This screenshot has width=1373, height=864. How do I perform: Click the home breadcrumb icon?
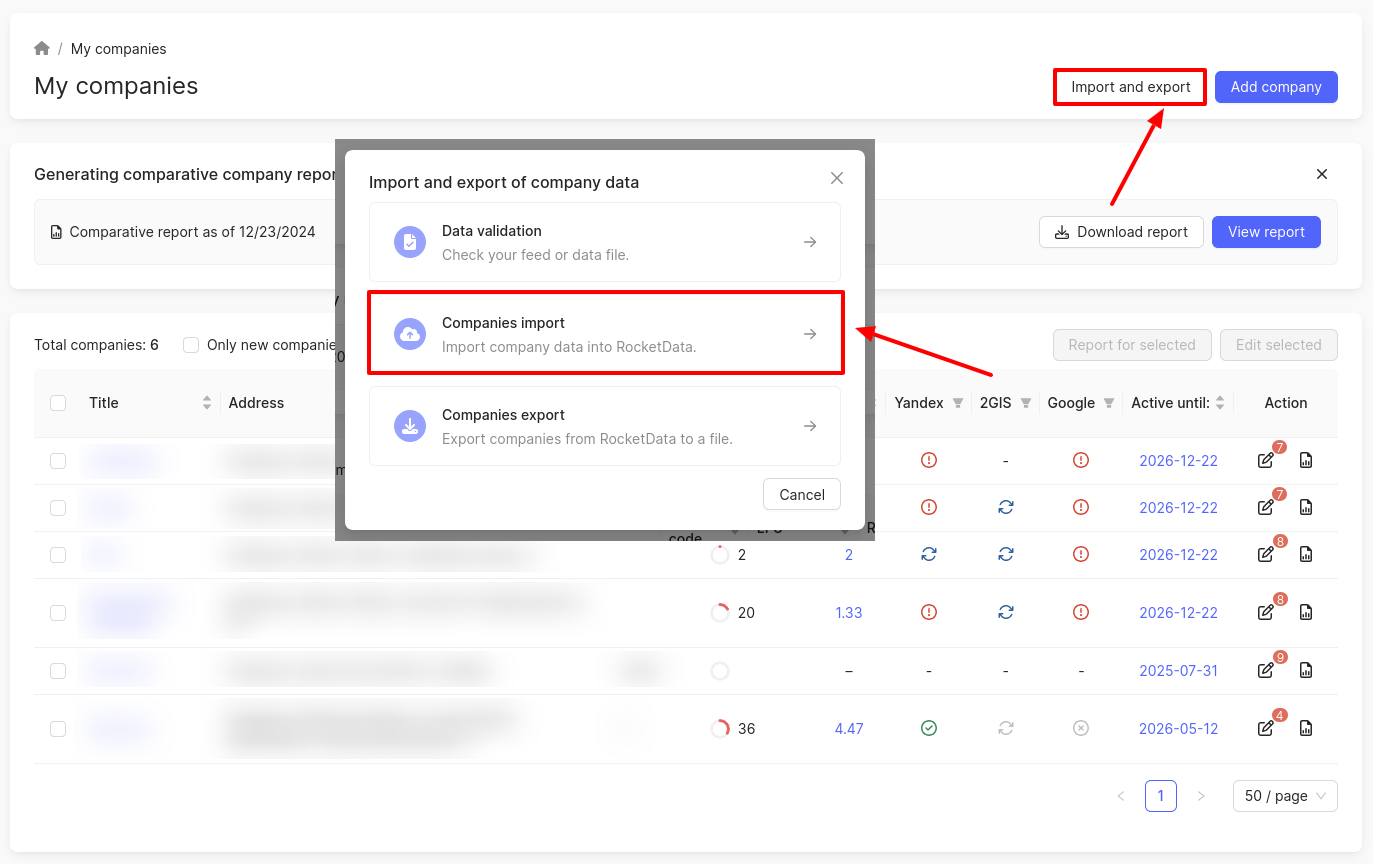click(x=42, y=49)
